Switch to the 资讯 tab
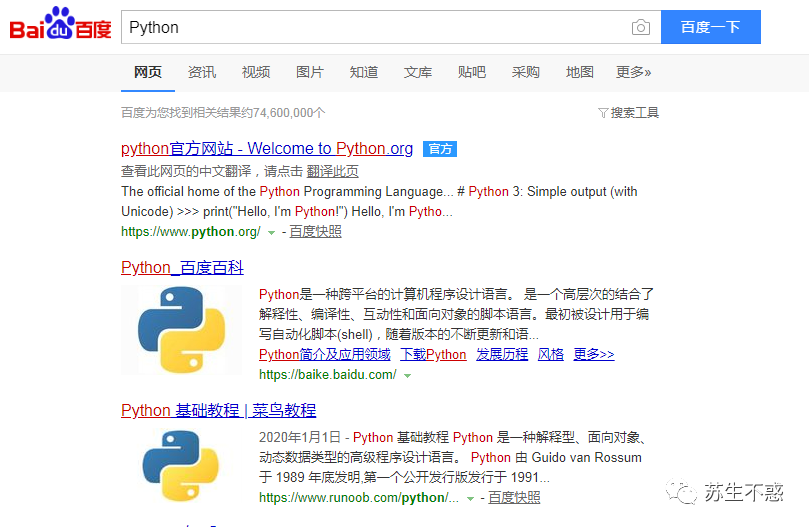 pos(202,72)
